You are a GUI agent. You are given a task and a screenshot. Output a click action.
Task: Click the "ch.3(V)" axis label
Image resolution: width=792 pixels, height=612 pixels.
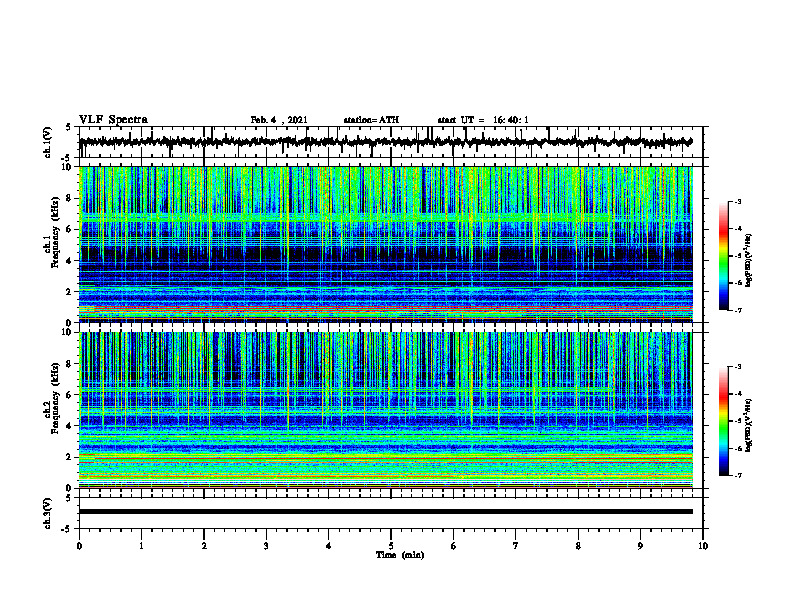point(48,513)
